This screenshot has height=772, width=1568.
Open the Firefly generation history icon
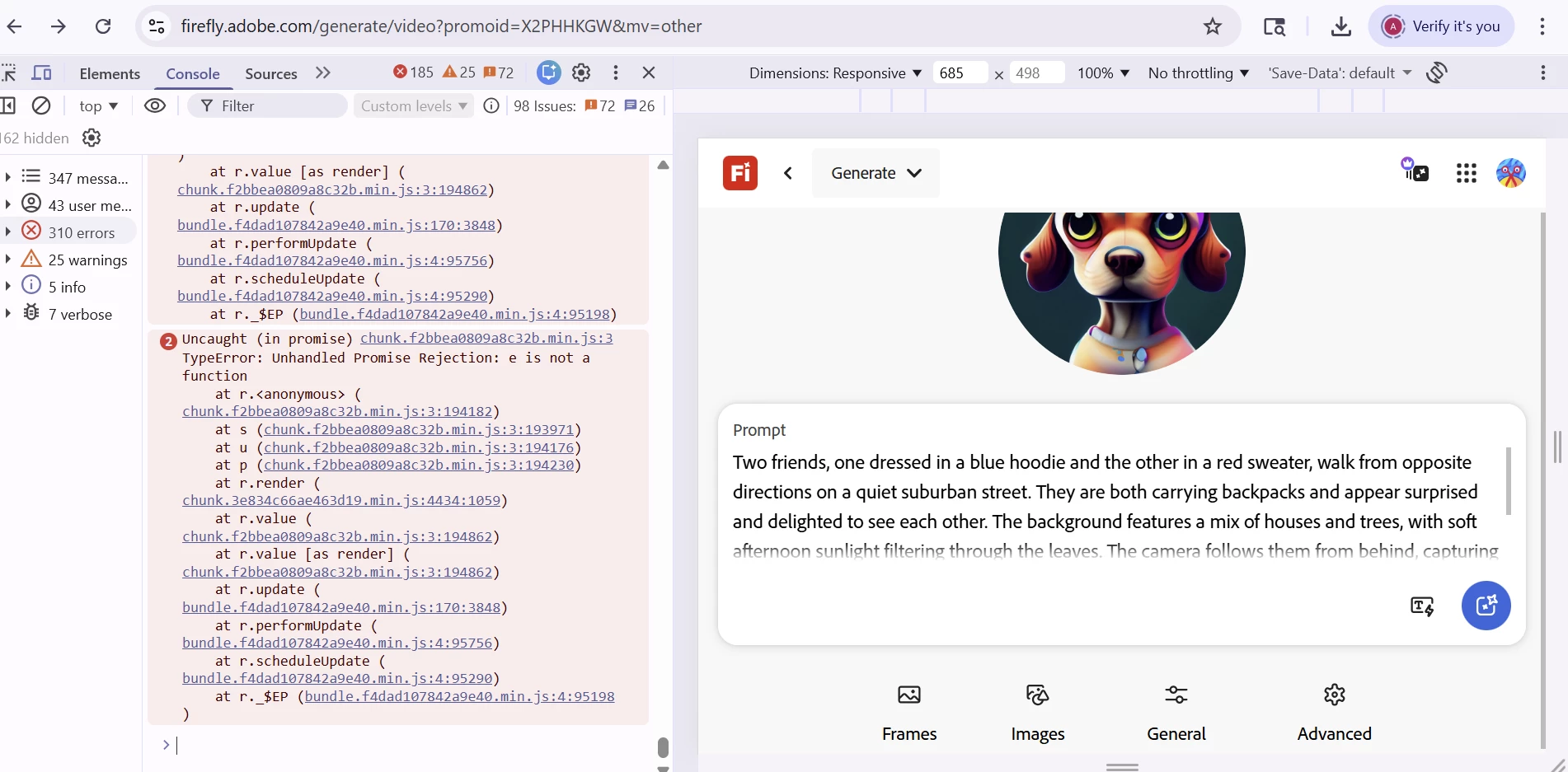(1415, 171)
